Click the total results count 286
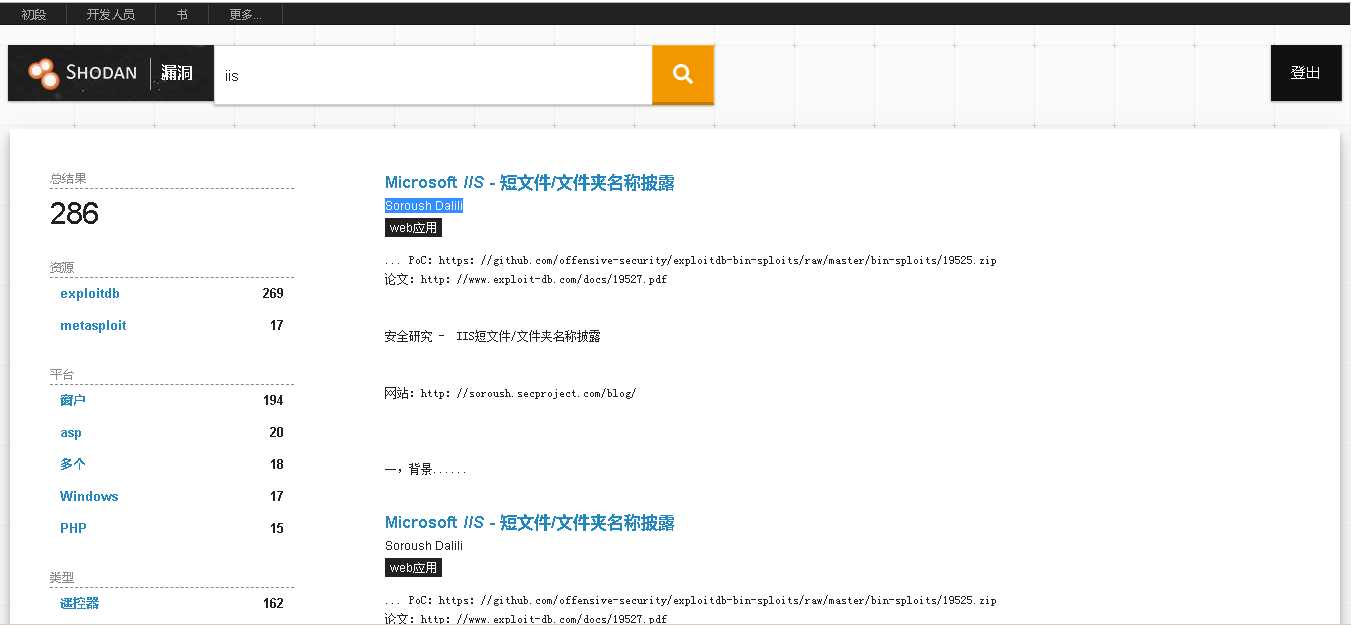Viewport: 1351px width, 626px height. click(x=75, y=213)
